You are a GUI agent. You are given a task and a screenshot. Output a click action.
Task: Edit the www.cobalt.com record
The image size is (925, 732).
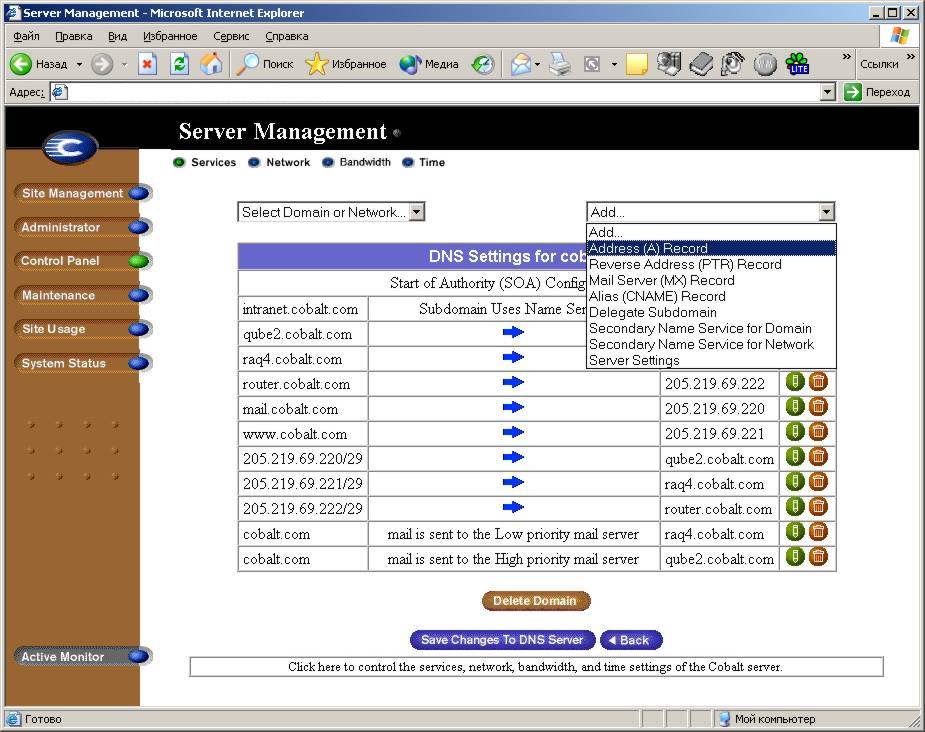tap(795, 432)
